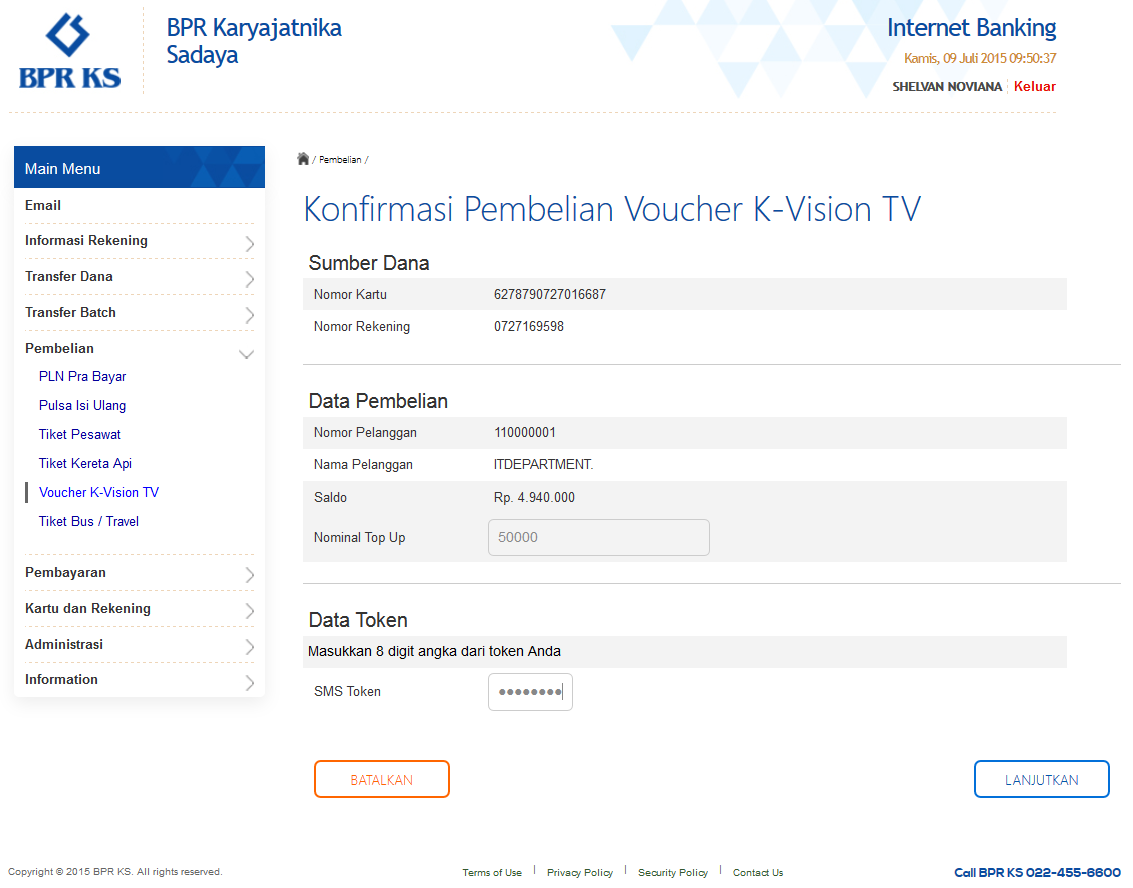This screenshot has width=1133, height=888.
Task: Collapse the Pembelian menu section
Action: [139, 349]
